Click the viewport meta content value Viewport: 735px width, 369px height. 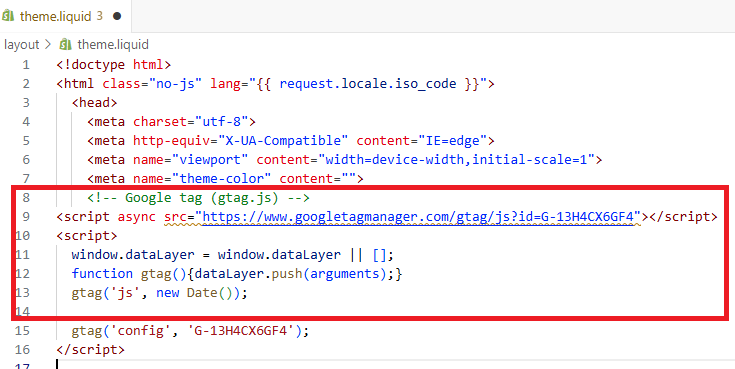pos(457,159)
